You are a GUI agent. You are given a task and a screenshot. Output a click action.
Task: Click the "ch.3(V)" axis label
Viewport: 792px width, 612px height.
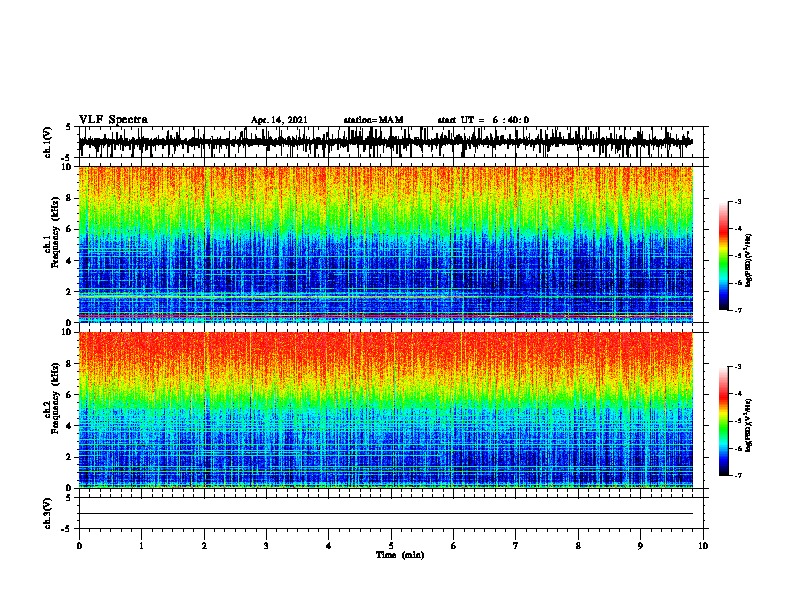[48, 513]
